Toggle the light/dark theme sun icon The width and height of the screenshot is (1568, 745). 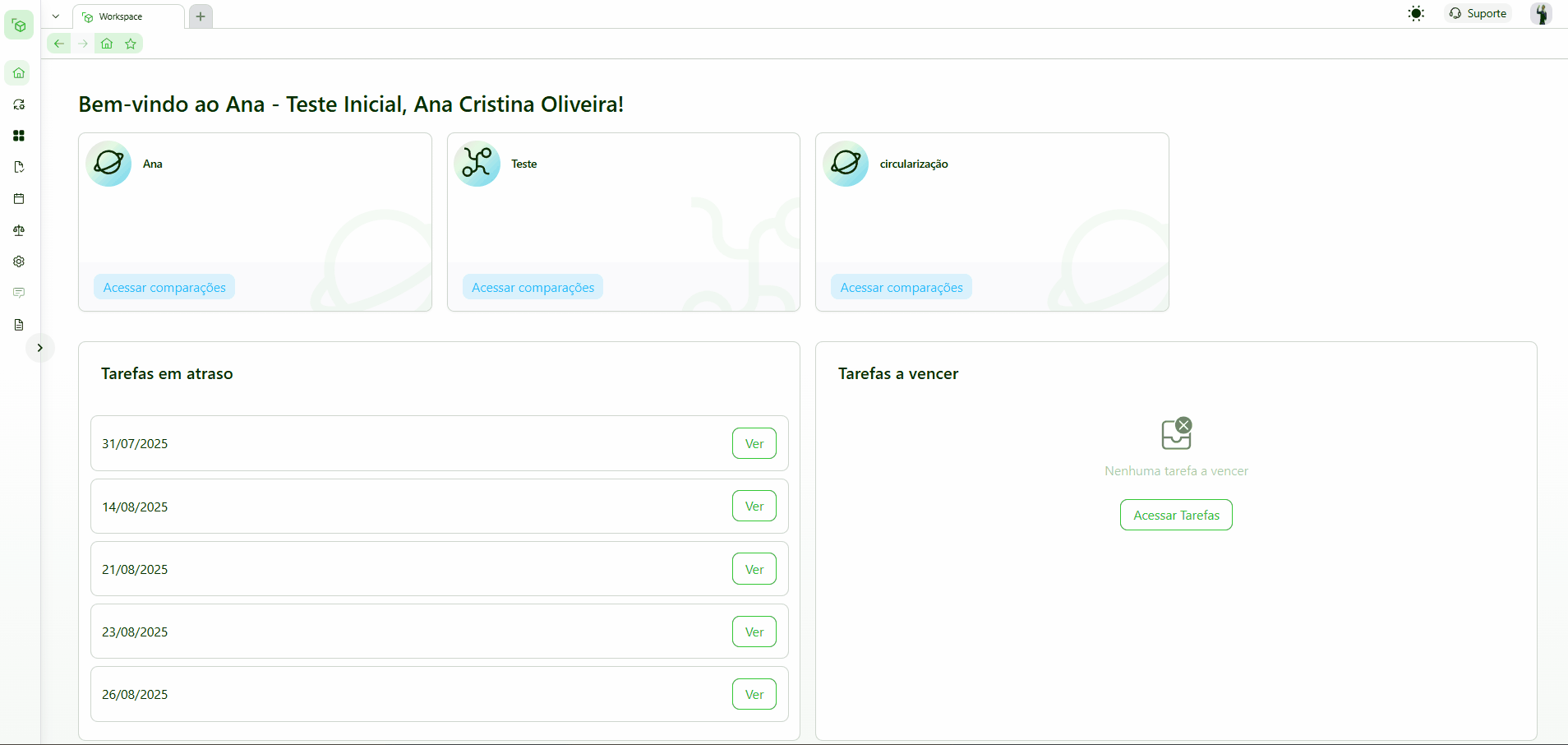pos(1416,14)
